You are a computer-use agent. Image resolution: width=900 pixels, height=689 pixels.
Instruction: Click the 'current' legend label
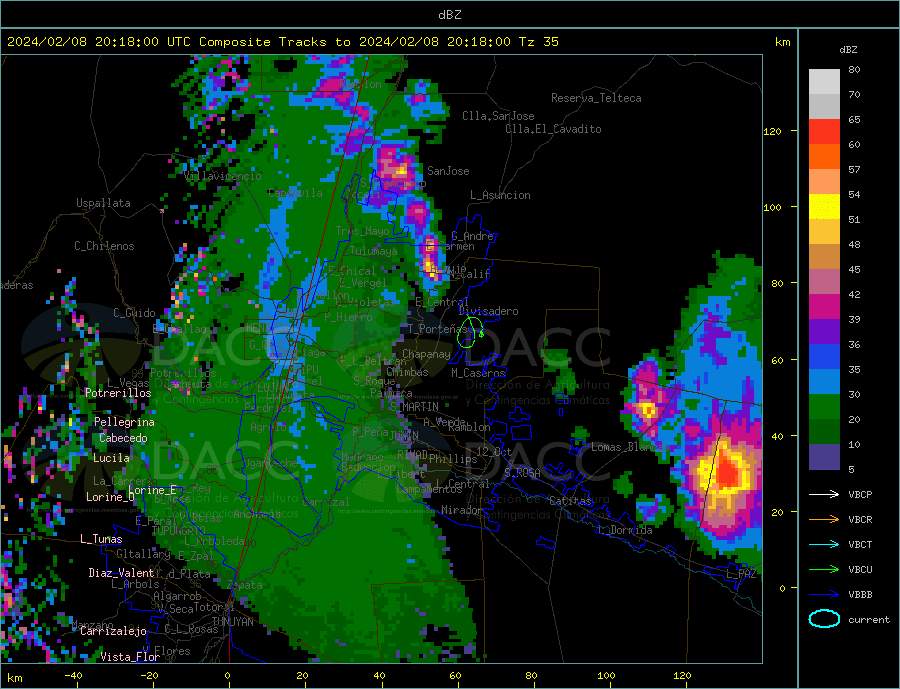(868, 620)
